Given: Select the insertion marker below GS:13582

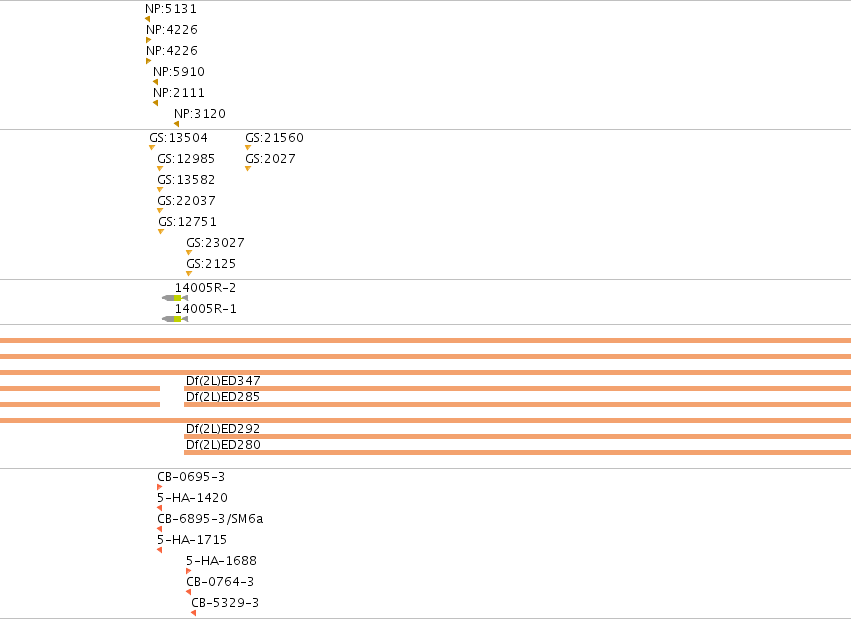Looking at the screenshot, I should click(x=160, y=190).
